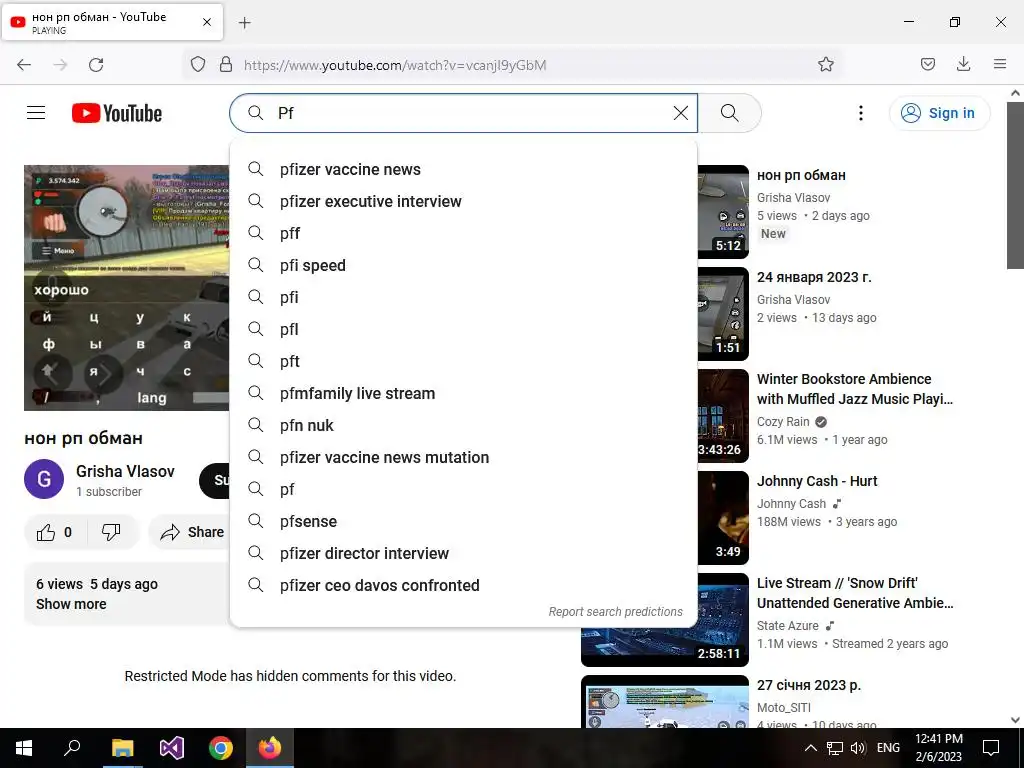Image resolution: width=1024 pixels, height=768 pixels.
Task: Open Johnny Cash - Hurt video
Action: (x=817, y=481)
